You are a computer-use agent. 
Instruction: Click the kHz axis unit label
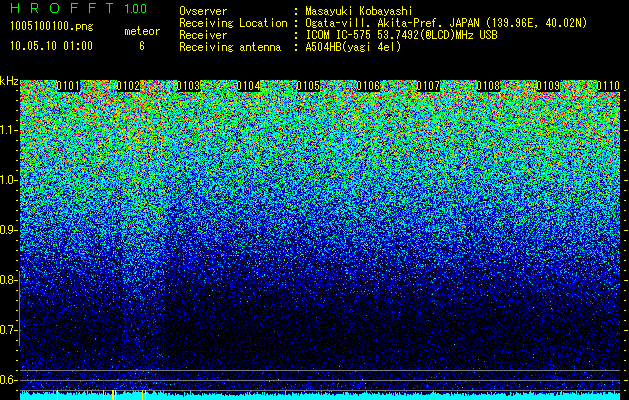point(9,81)
